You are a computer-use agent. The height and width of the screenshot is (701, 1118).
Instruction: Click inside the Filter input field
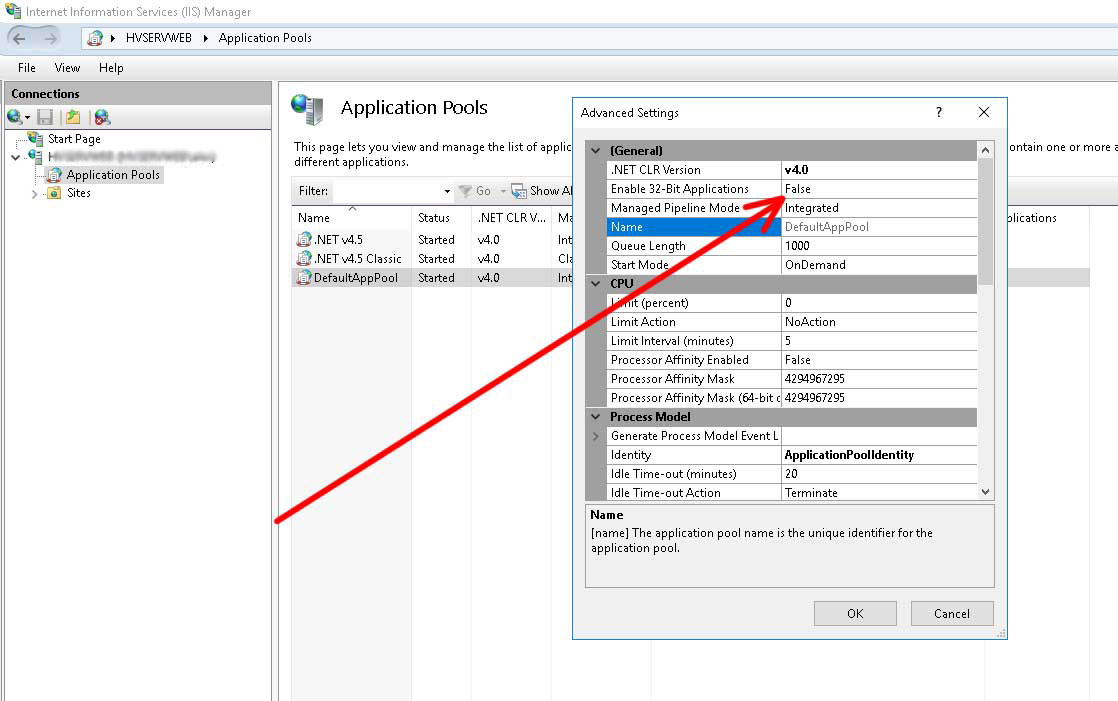tap(386, 191)
